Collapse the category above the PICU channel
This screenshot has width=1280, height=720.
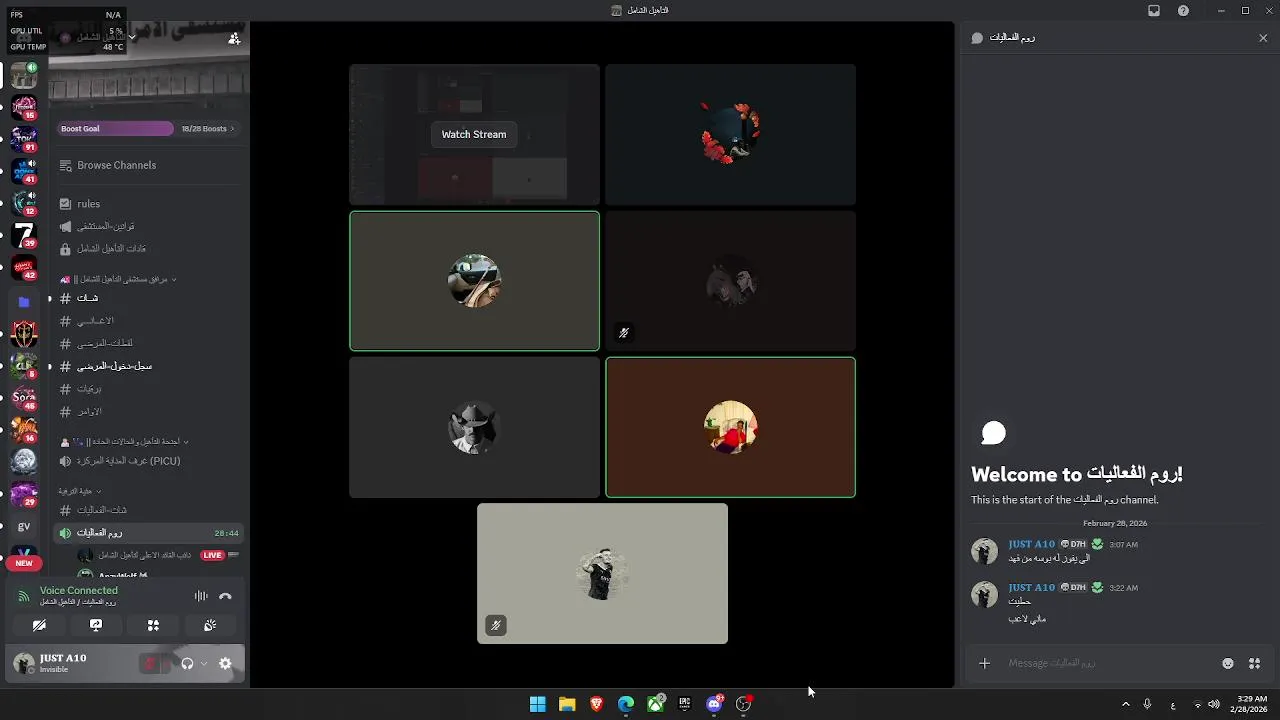click(x=125, y=441)
